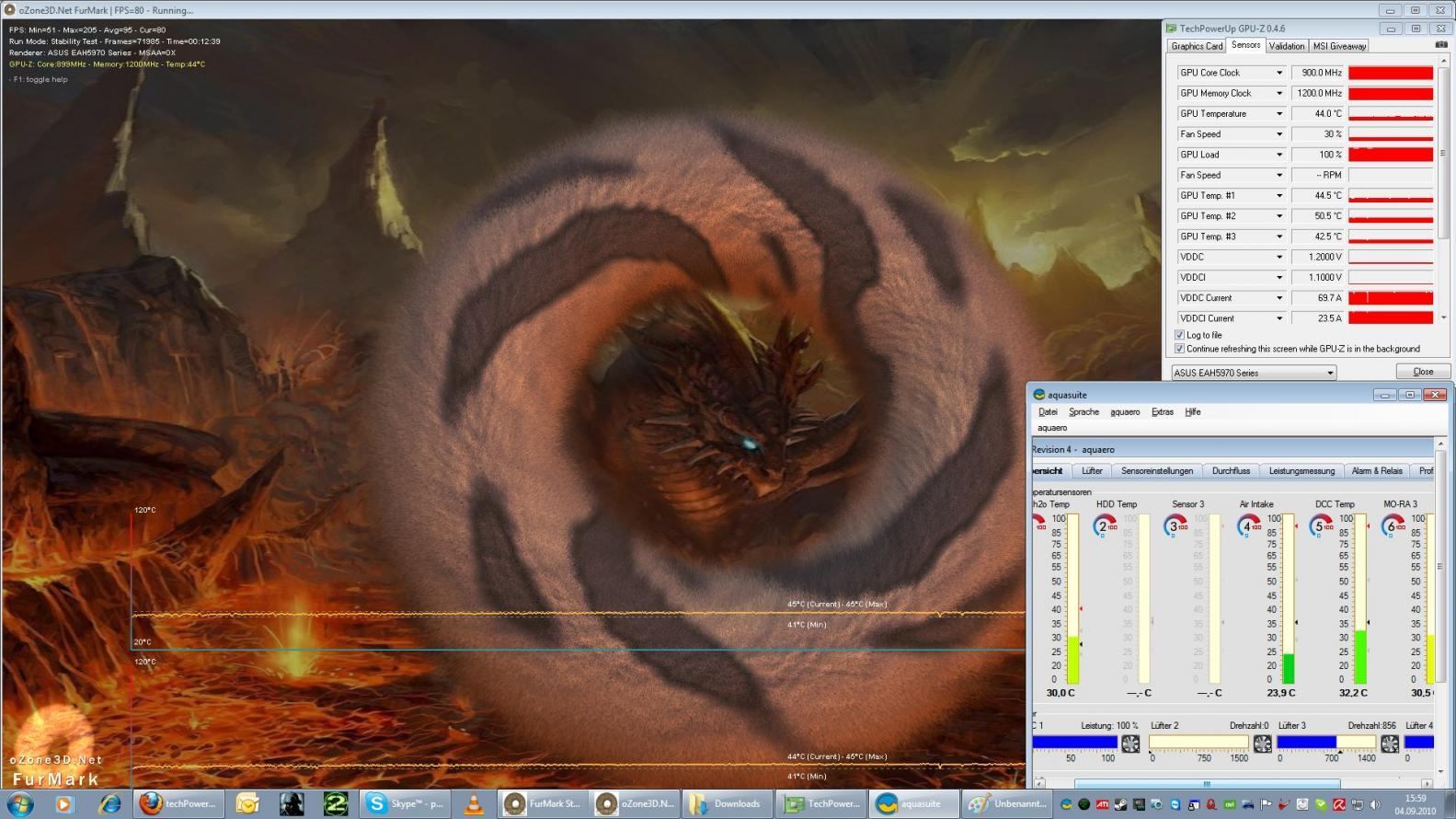This screenshot has width=1456, height=819.
Task: Switch to Skype taskbar button
Action: pyautogui.click(x=406, y=803)
